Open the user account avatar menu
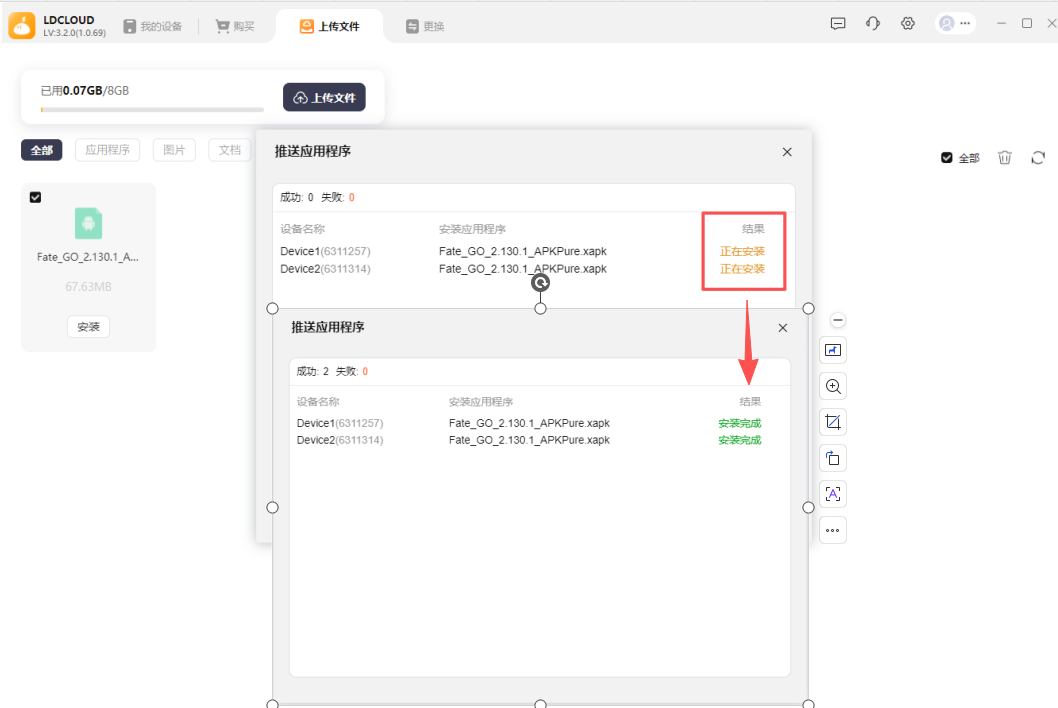The image size is (1058, 708). pos(955,24)
